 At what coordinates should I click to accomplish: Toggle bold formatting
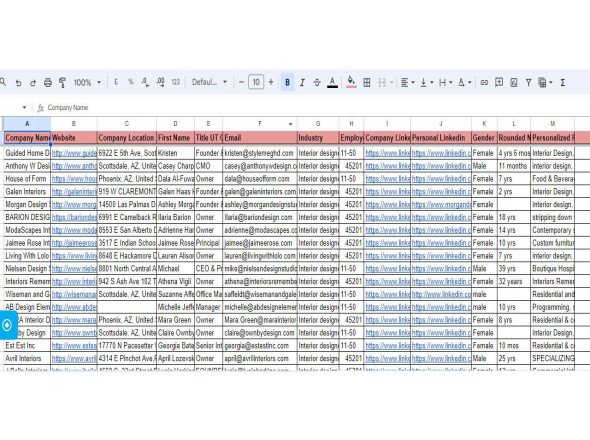pyautogui.click(x=287, y=82)
